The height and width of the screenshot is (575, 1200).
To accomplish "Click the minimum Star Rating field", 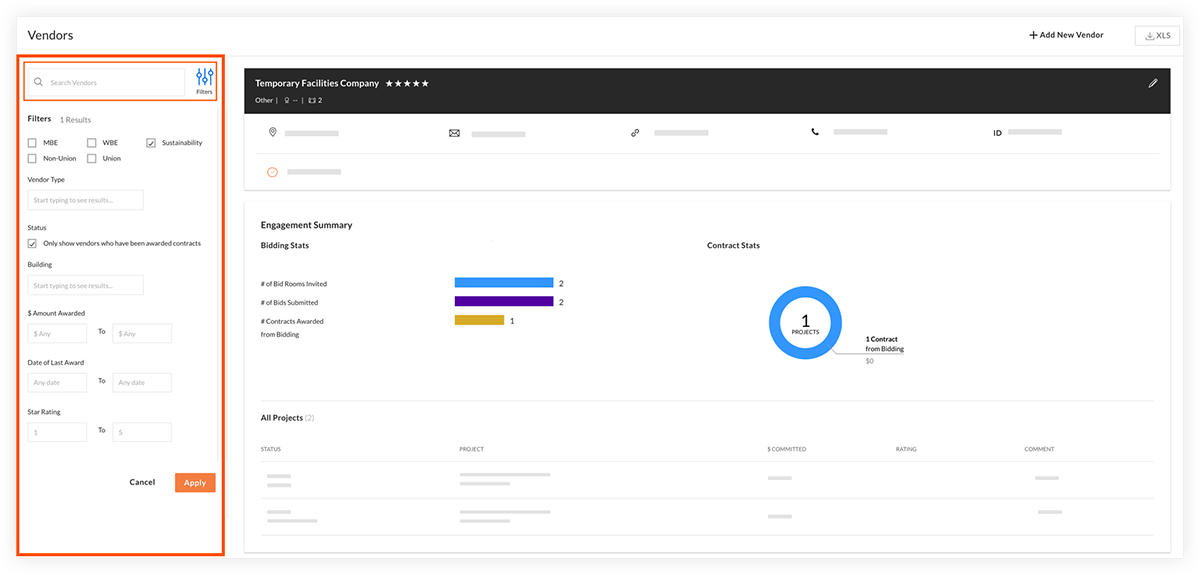I will pyautogui.click(x=57, y=432).
